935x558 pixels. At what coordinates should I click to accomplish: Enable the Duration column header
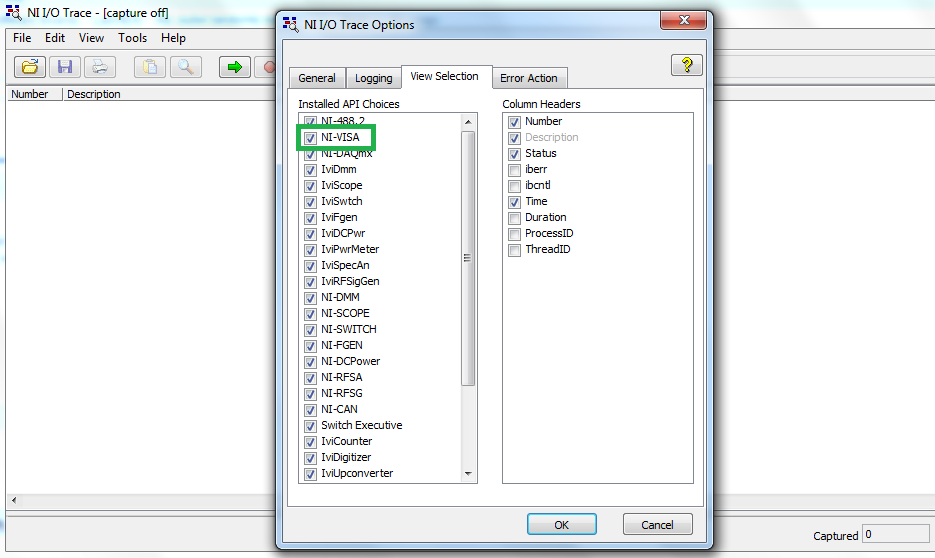coord(514,218)
